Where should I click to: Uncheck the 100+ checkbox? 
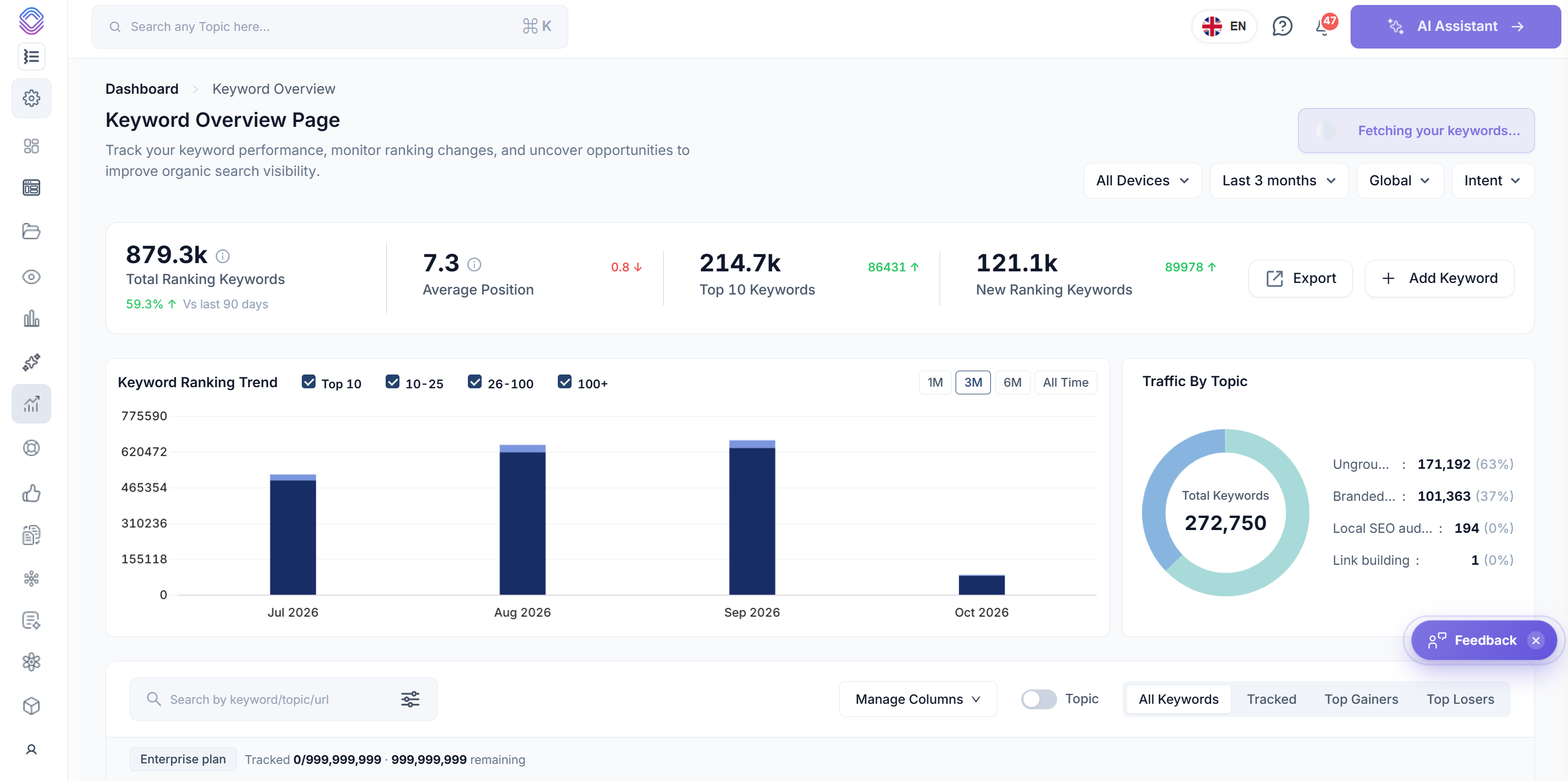coord(565,382)
